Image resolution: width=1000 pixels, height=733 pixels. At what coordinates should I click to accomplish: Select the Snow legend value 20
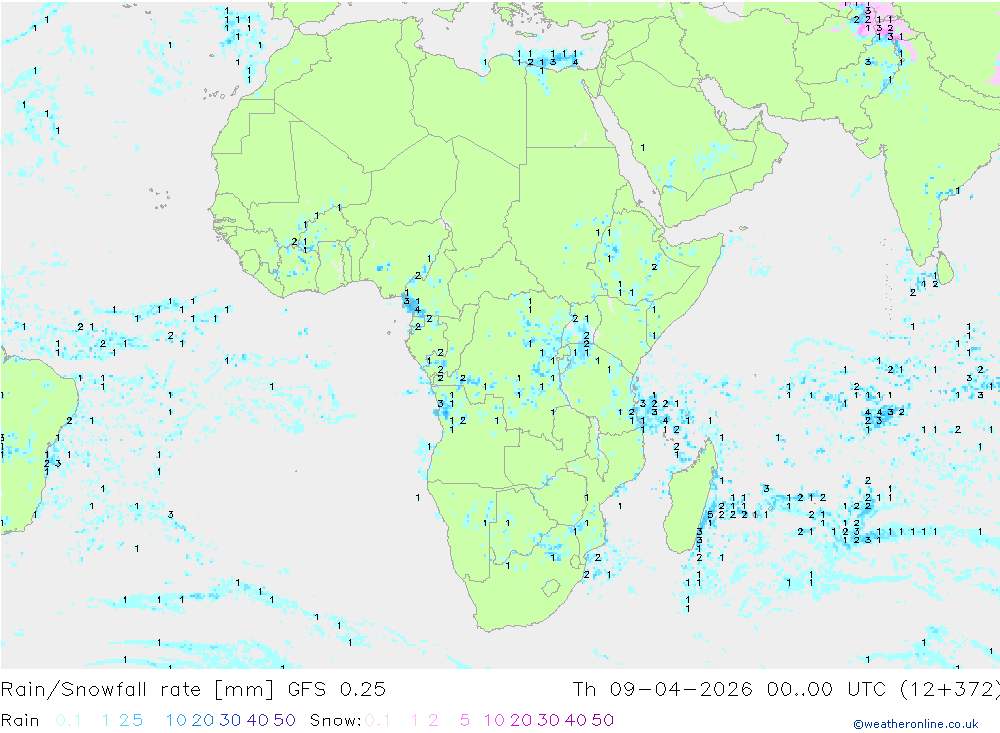point(521,720)
